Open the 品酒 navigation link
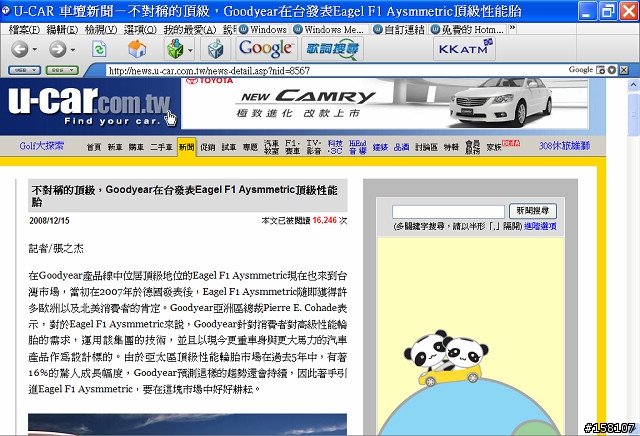The width and height of the screenshot is (640, 436). click(401, 147)
